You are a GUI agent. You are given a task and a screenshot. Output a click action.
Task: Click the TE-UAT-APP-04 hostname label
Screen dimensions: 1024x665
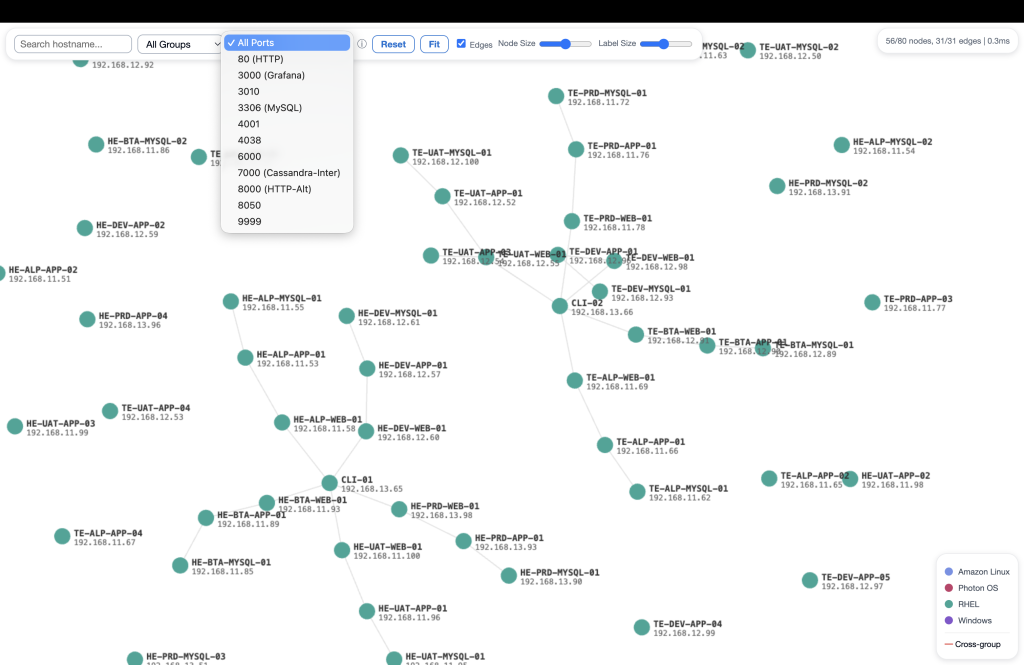point(156,408)
